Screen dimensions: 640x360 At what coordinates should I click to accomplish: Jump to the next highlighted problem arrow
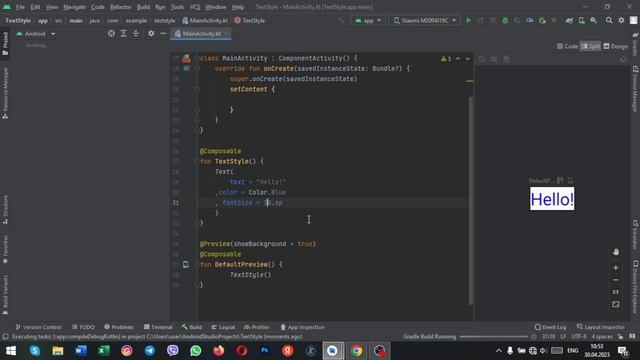tap(468, 59)
